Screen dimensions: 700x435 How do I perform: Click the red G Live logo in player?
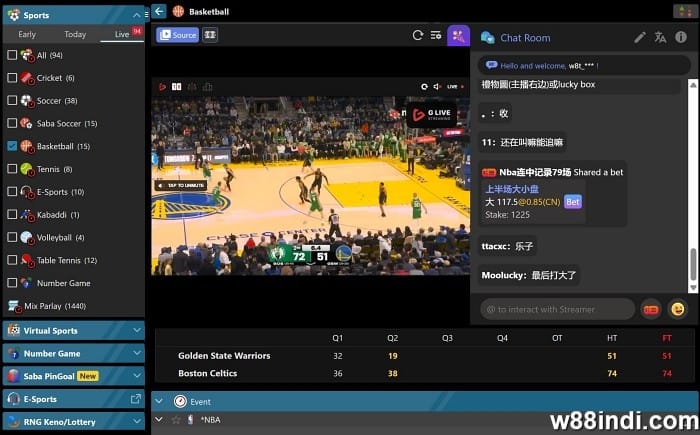point(162,87)
